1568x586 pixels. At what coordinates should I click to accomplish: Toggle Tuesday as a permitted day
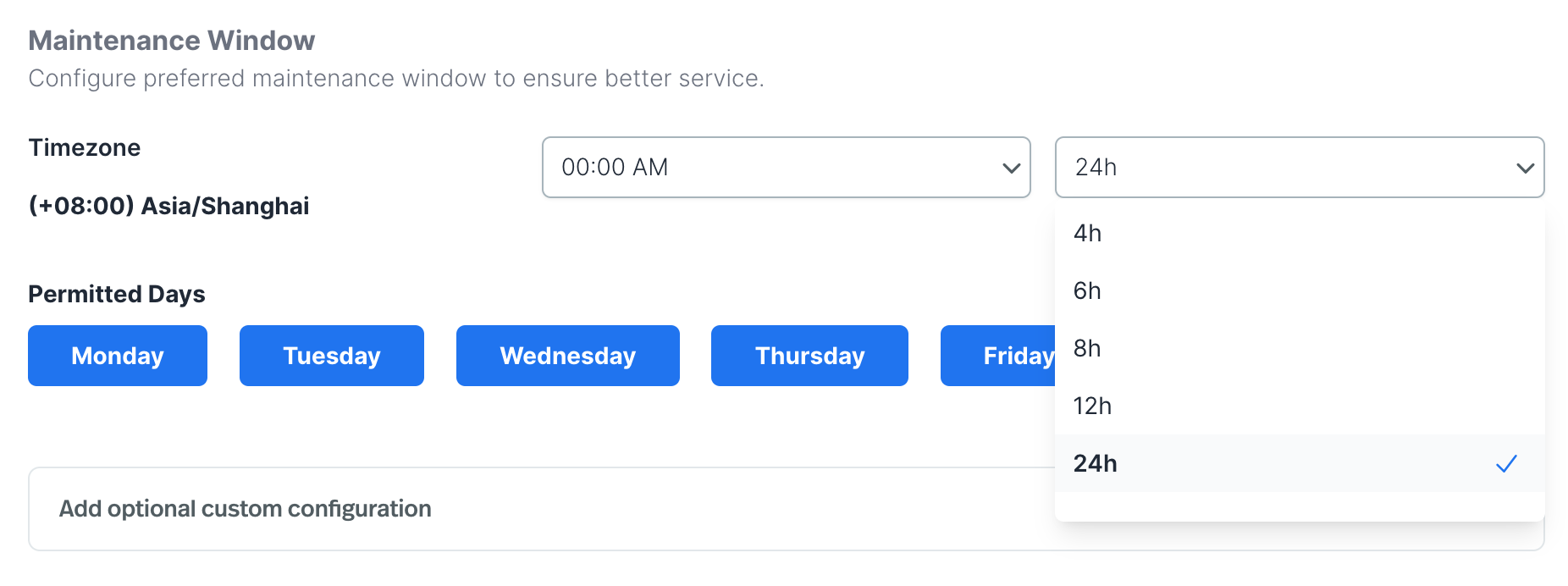click(x=331, y=356)
